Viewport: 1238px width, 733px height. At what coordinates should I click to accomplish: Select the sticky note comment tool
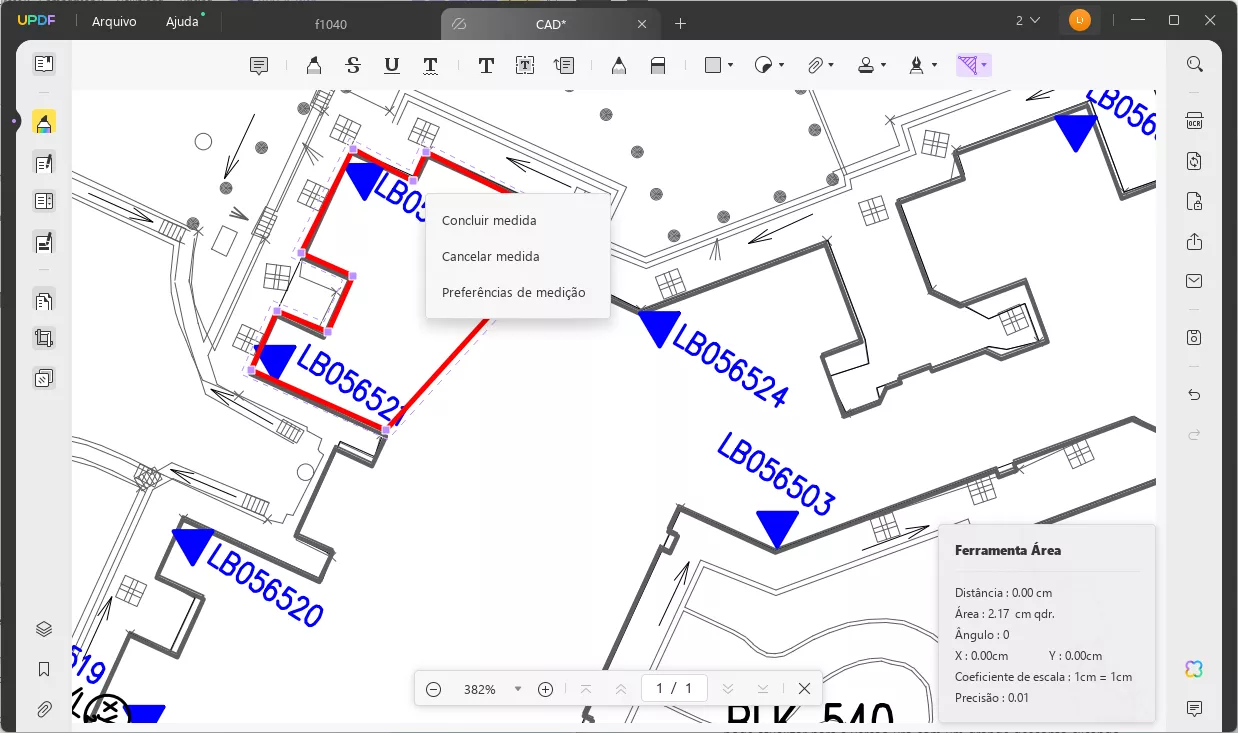pos(259,66)
